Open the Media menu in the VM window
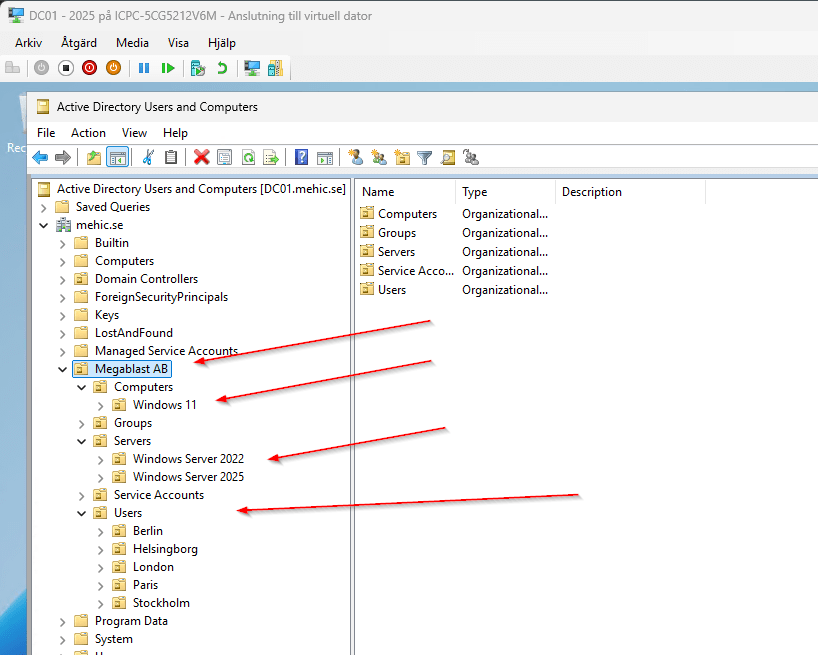Image resolution: width=818 pixels, height=655 pixels. tap(132, 43)
